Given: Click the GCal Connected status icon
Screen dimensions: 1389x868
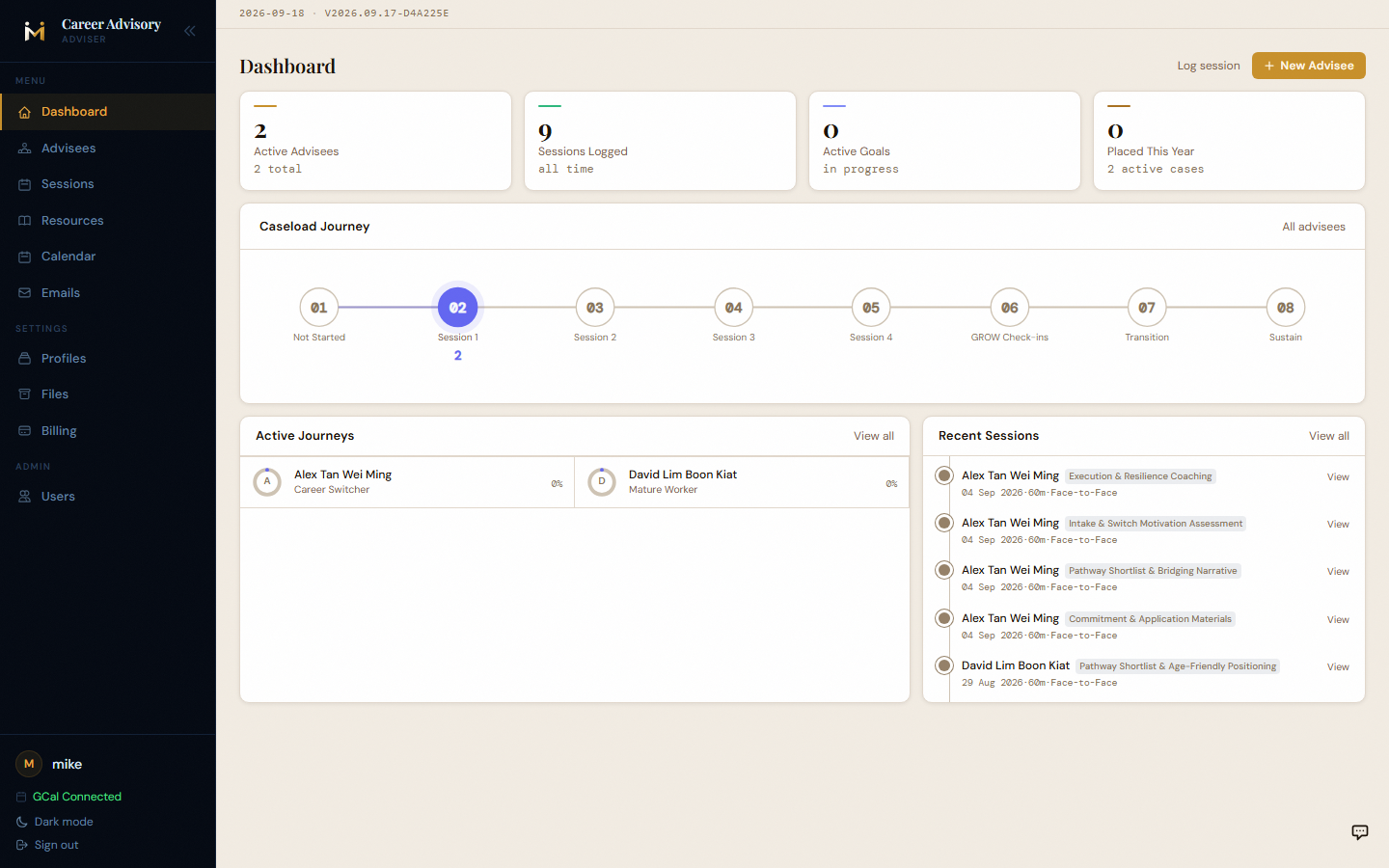Looking at the screenshot, I should (x=21, y=797).
